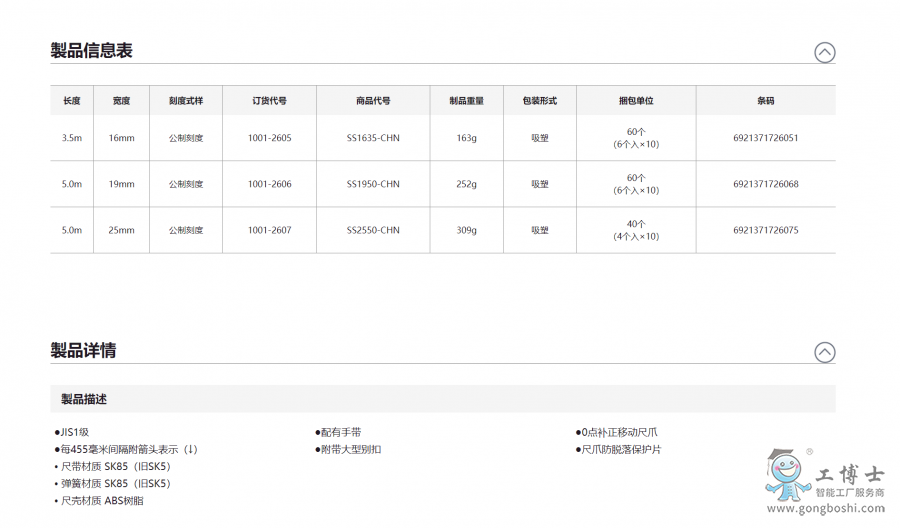Viewport: 900px width, 528px height.
Task: Select order code 1001-2605 cell
Action: 269,138
